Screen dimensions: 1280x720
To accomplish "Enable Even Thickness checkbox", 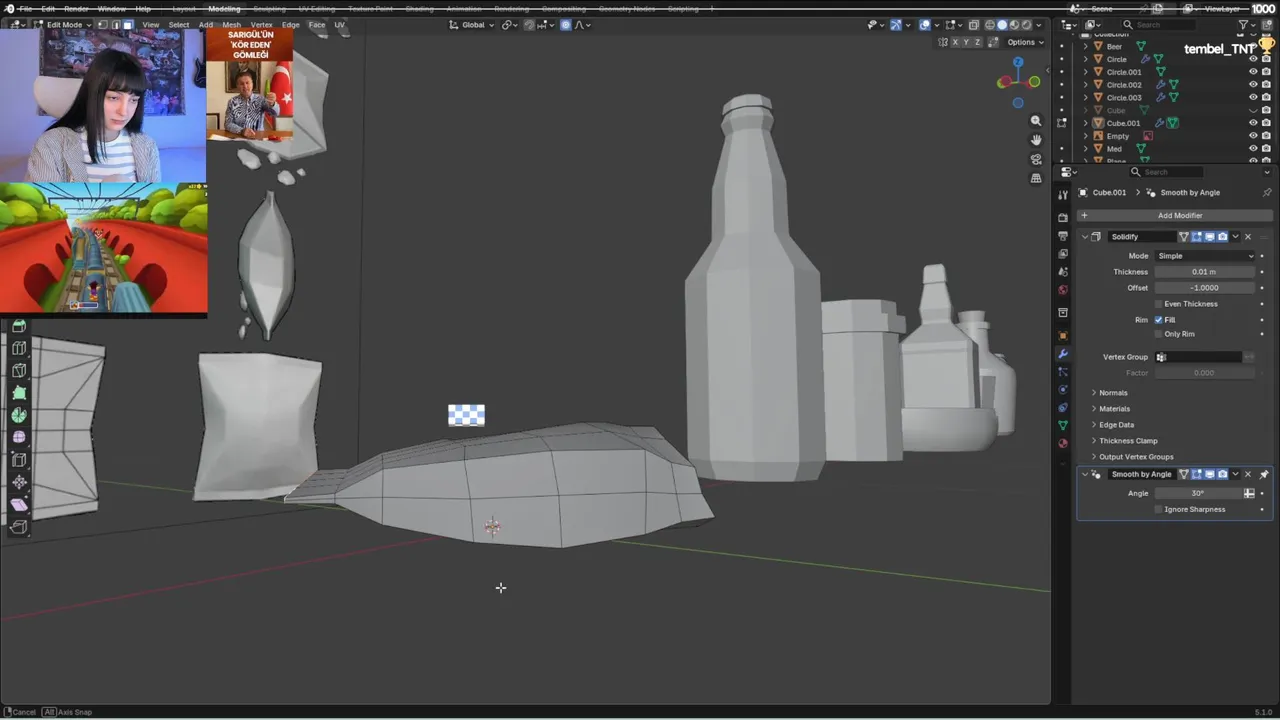I will [x=1158, y=304].
